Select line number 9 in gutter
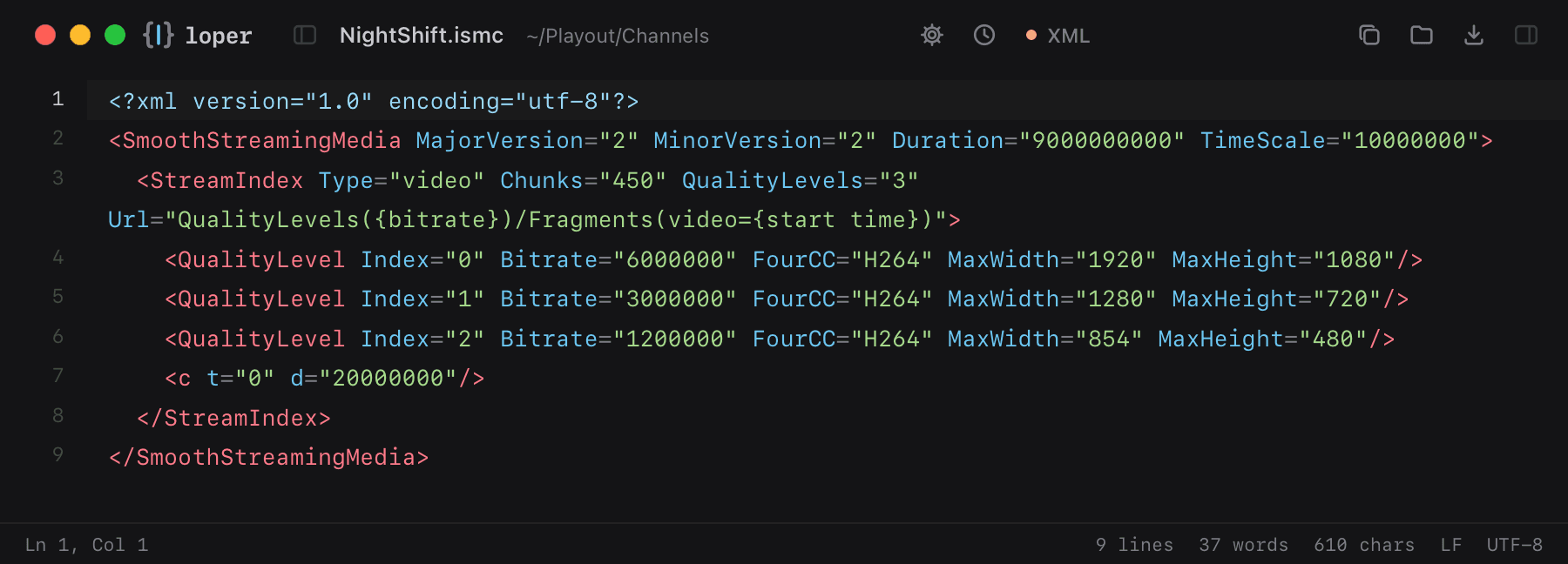The image size is (1568, 564). pos(57,455)
